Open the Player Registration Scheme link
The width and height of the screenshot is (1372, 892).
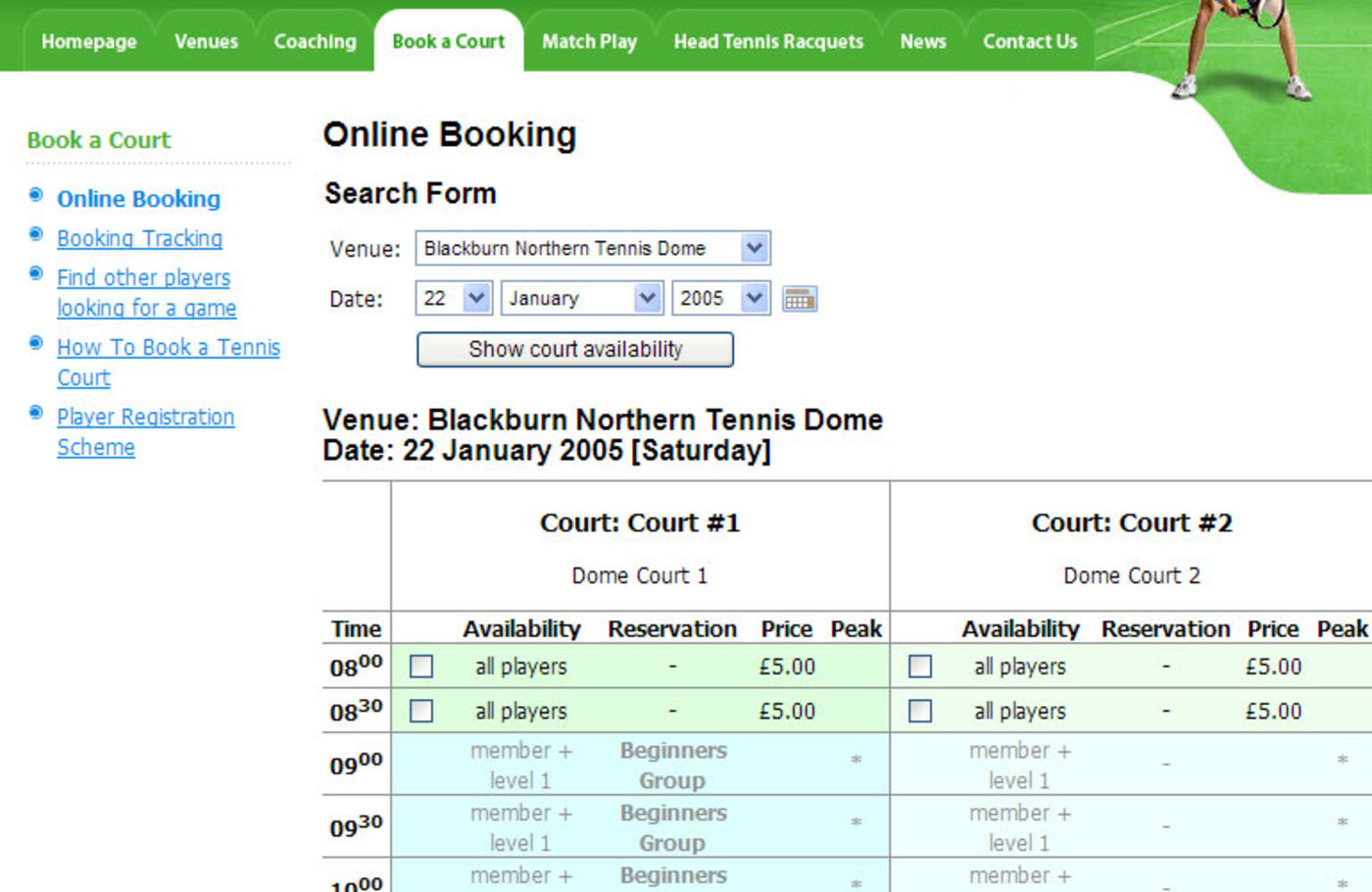[145, 418]
